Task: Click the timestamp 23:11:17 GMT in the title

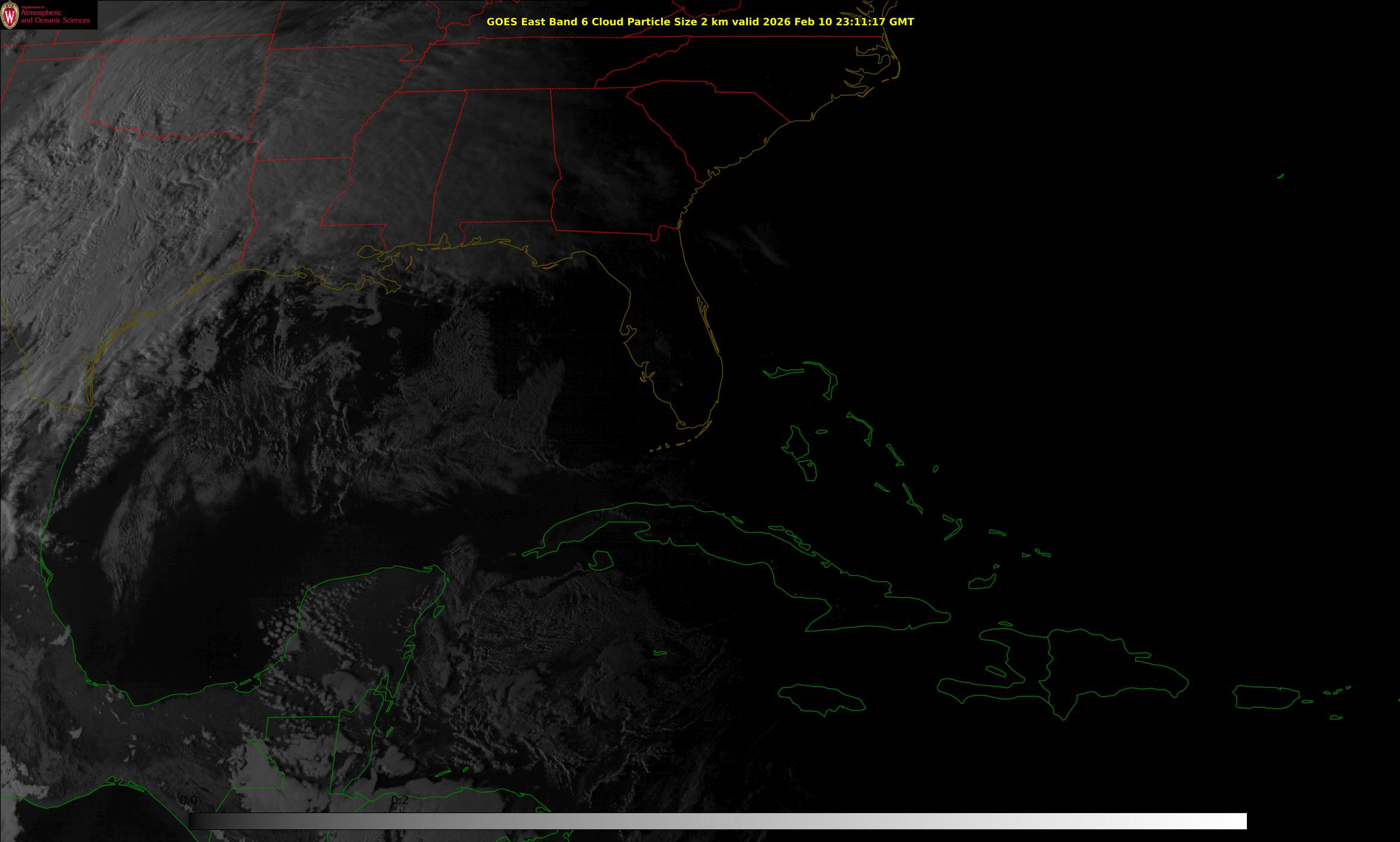Action: (x=876, y=22)
